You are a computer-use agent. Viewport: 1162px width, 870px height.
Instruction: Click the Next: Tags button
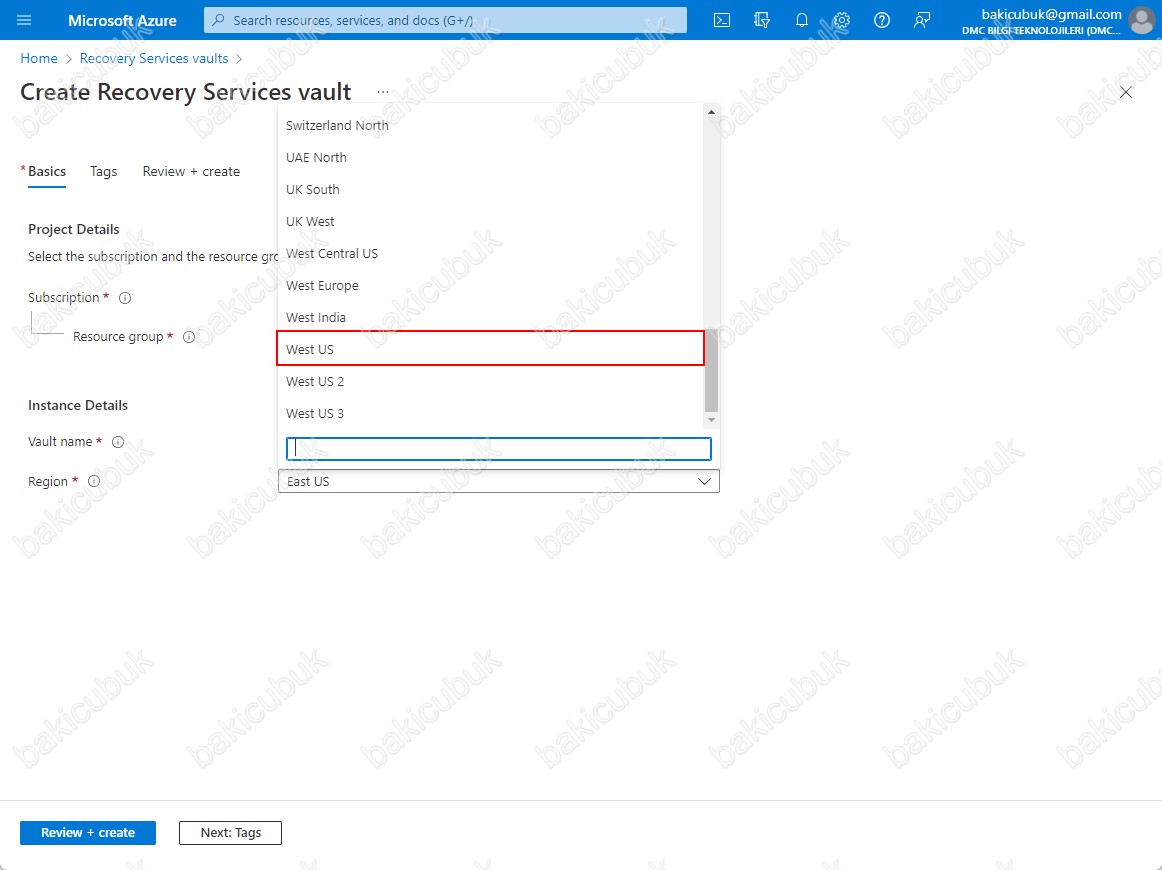[230, 833]
